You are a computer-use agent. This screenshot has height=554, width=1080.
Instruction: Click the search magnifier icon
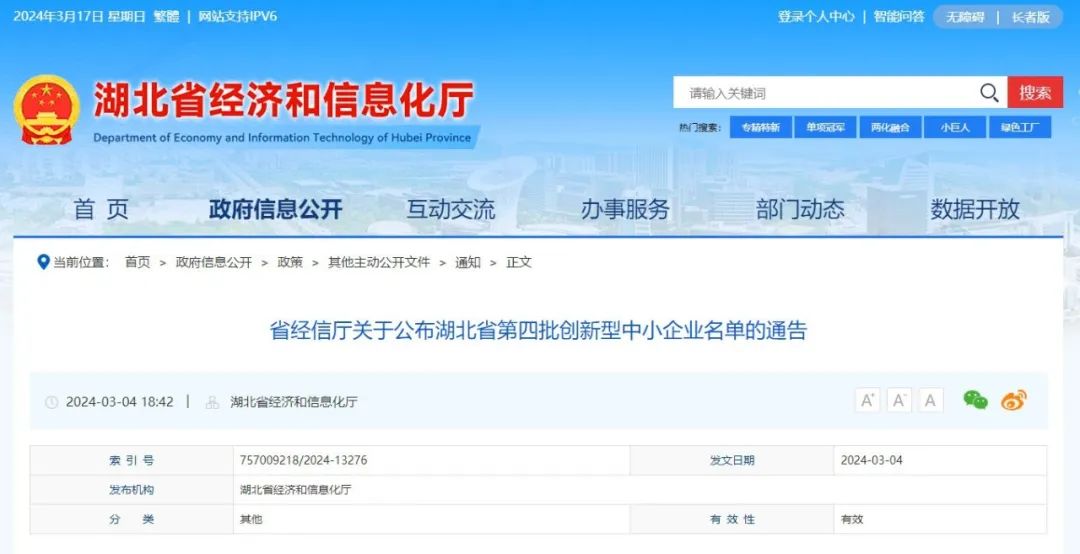[x=989, y=92]
